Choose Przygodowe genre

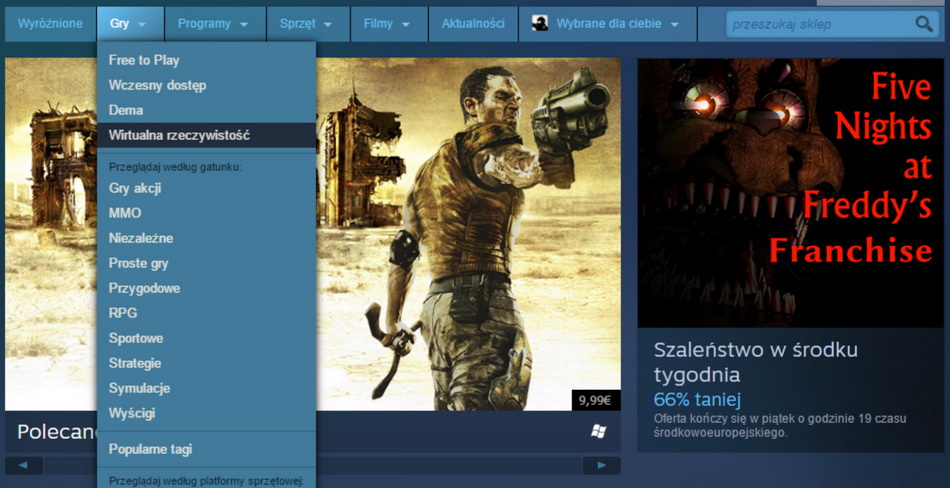pyautogui.click(x=206, y=288)
